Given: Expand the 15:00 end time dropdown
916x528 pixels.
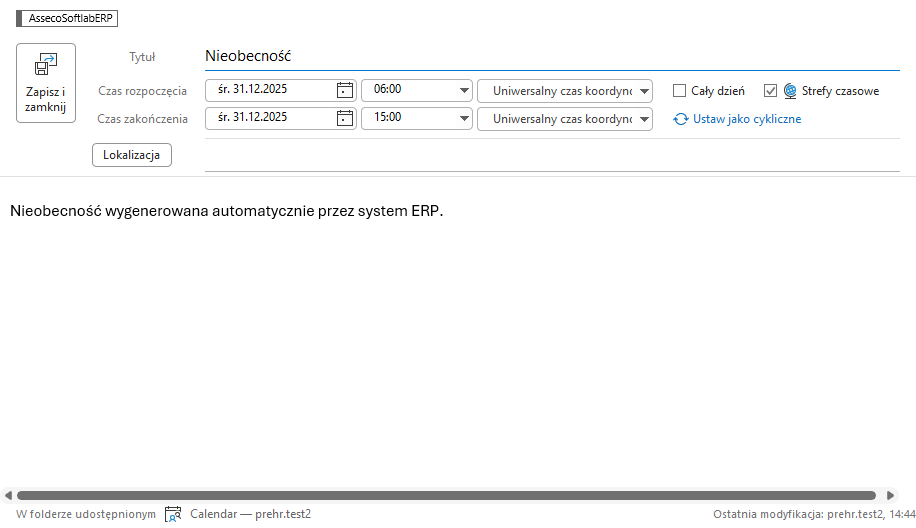Looking at the screenshot, I should (464, 119).
